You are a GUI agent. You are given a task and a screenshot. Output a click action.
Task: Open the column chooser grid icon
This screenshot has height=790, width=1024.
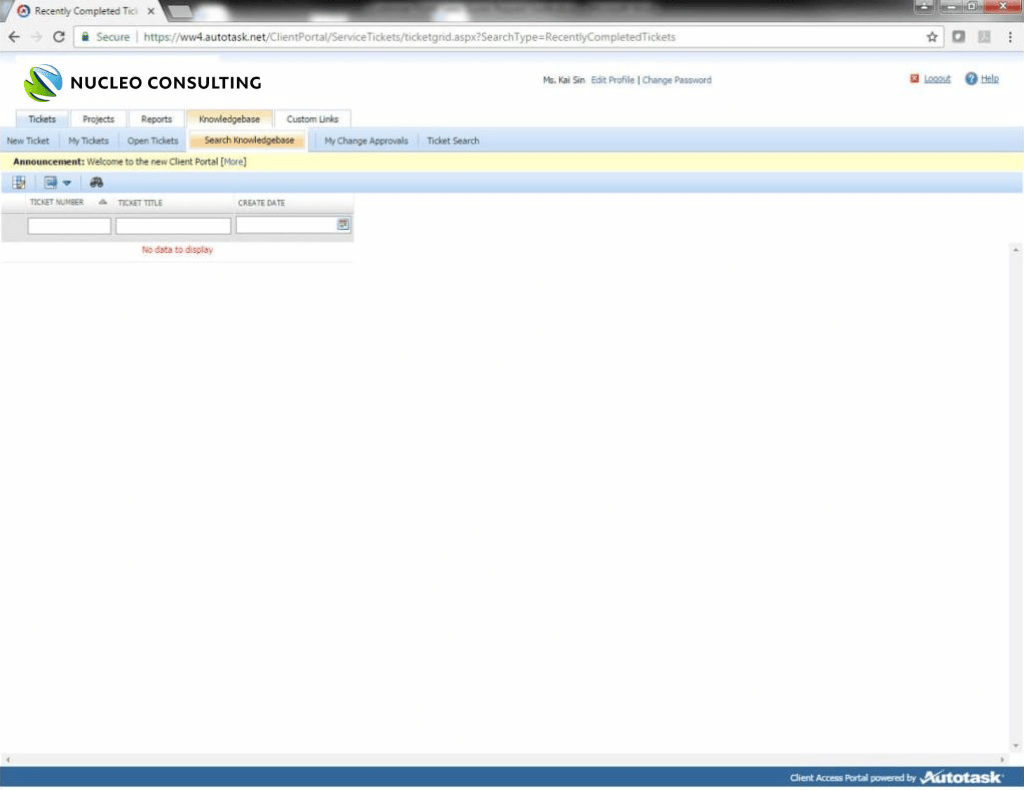coord(18,183)
